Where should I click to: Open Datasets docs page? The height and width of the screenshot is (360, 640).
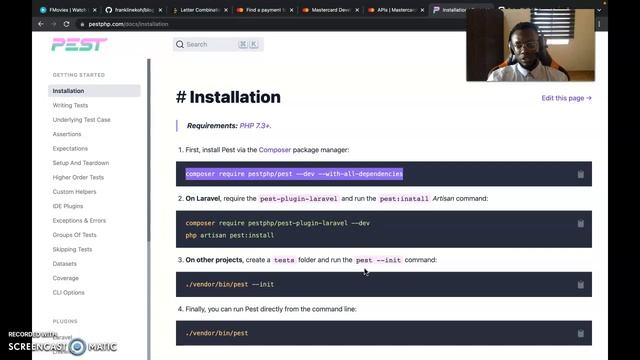point(64,264)
